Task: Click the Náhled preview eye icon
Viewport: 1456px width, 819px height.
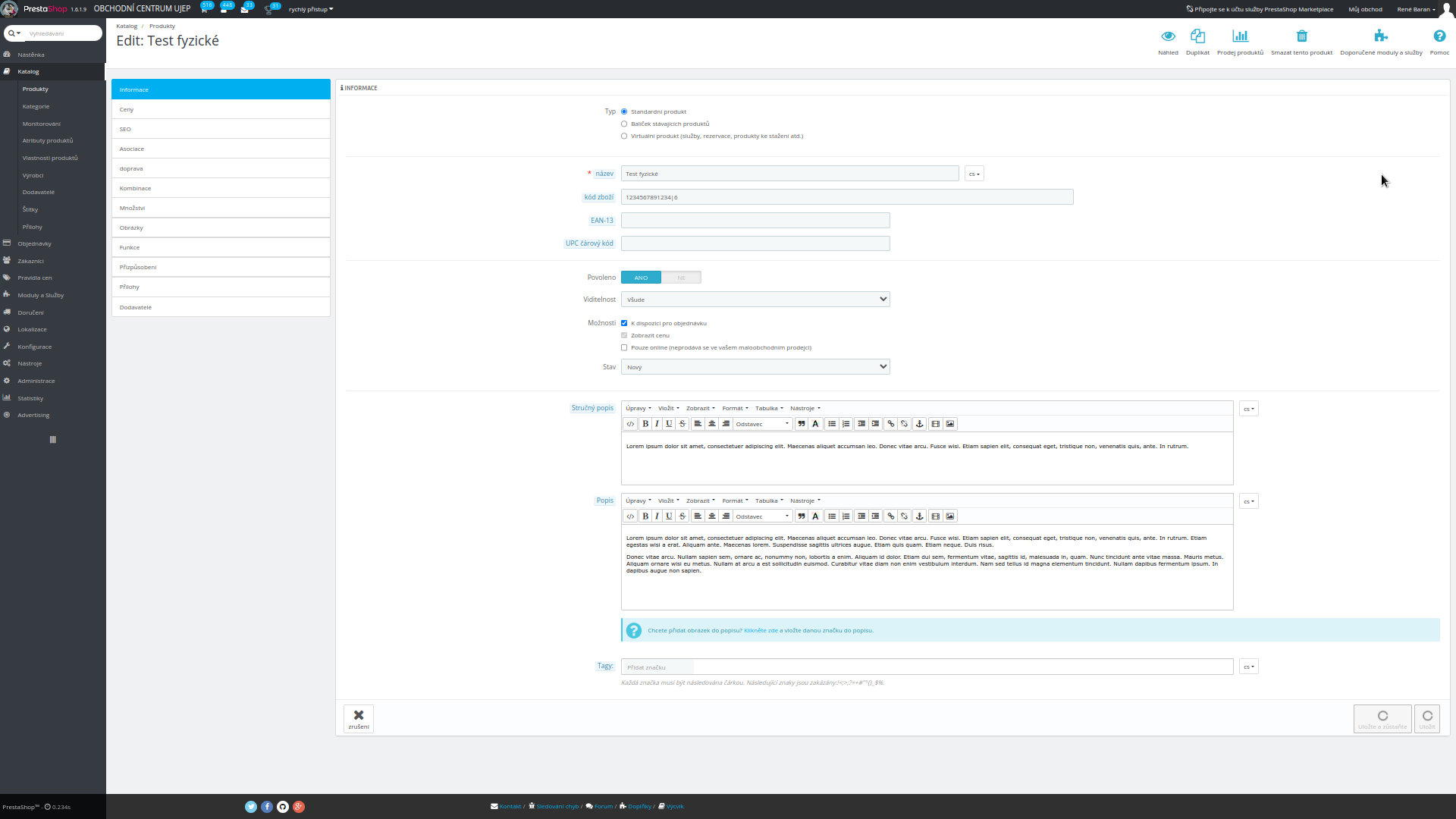Action: coord(1168,36)
